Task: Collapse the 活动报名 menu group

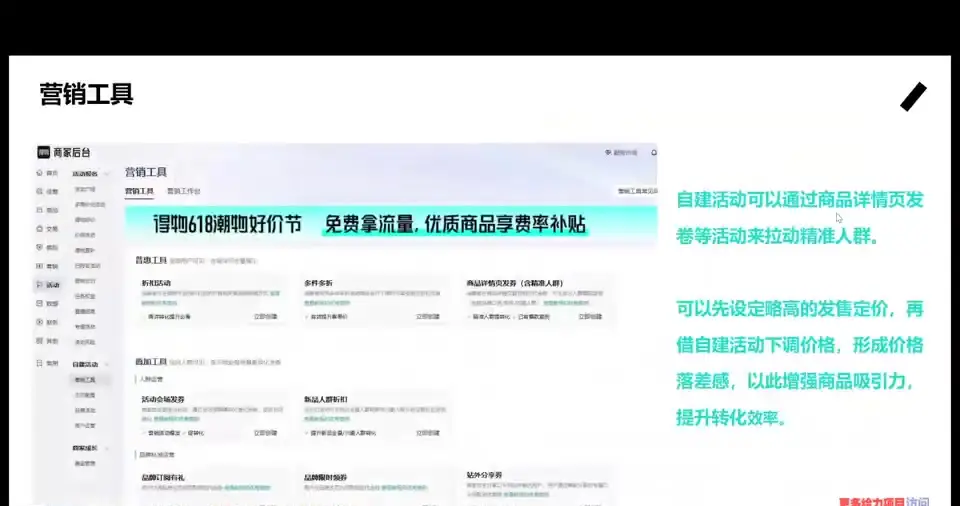Action: [x=108, y=173]
